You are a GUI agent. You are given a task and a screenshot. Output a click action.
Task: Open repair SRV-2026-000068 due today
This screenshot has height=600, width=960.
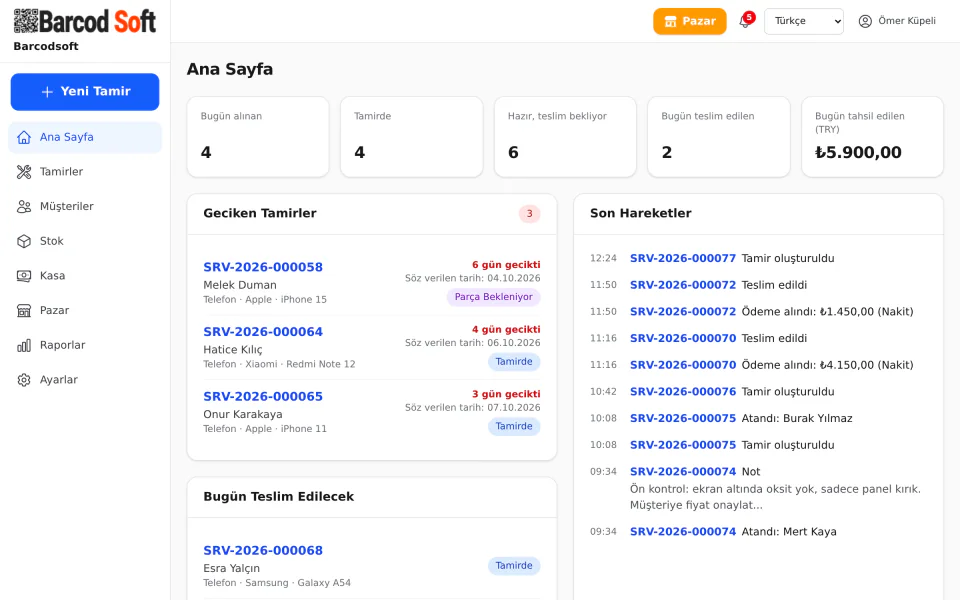(263, 550)
